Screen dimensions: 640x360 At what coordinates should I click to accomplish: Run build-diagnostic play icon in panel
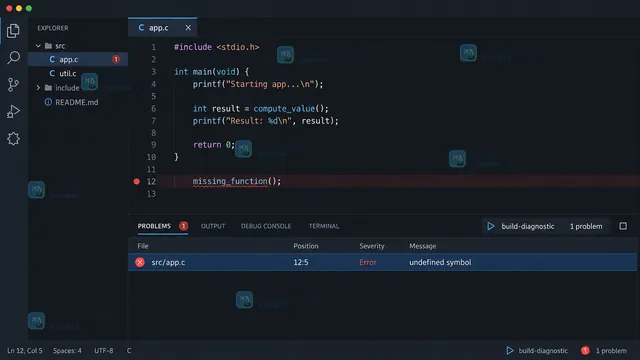(x=491, y=226)
